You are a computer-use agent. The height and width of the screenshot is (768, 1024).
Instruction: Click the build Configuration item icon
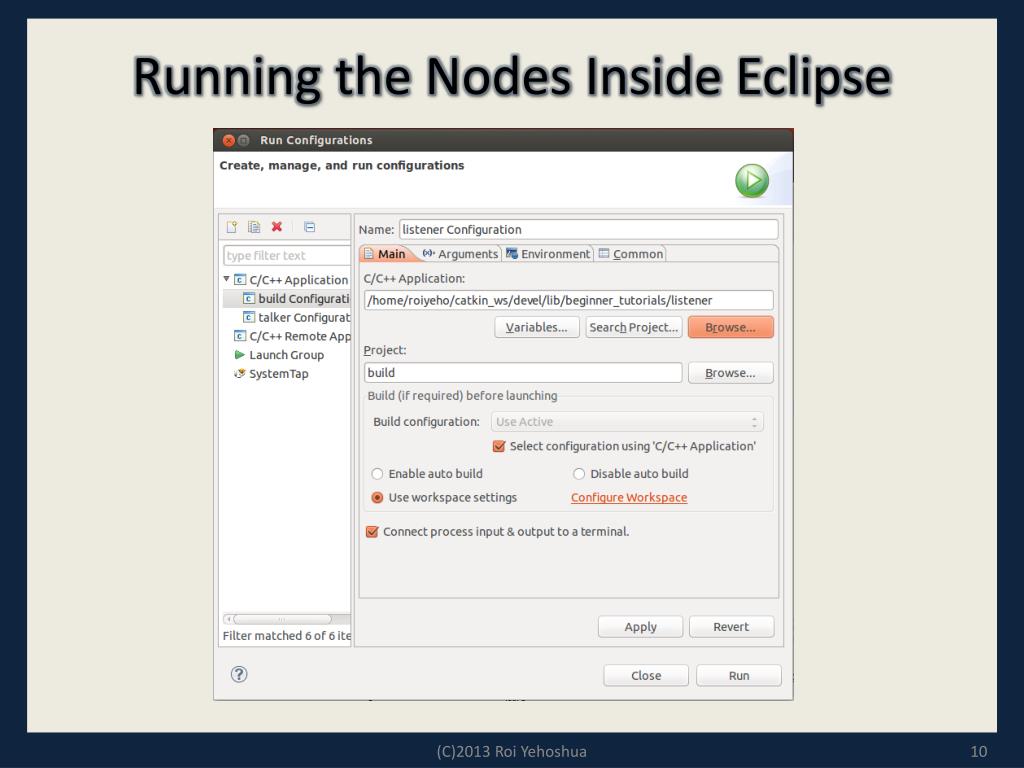[249, 298]
